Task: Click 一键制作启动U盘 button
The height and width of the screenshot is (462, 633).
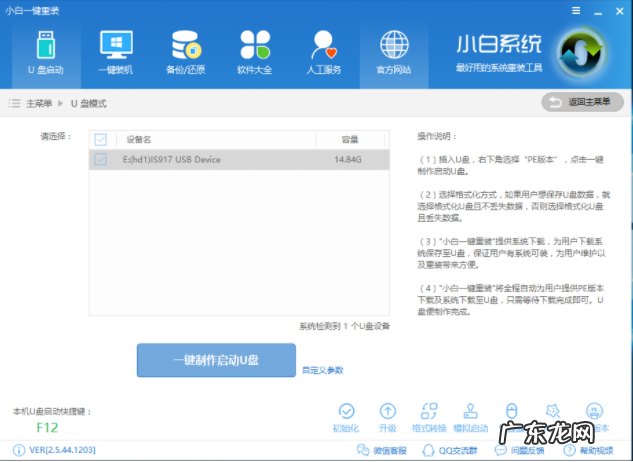Action: [216, 360]
